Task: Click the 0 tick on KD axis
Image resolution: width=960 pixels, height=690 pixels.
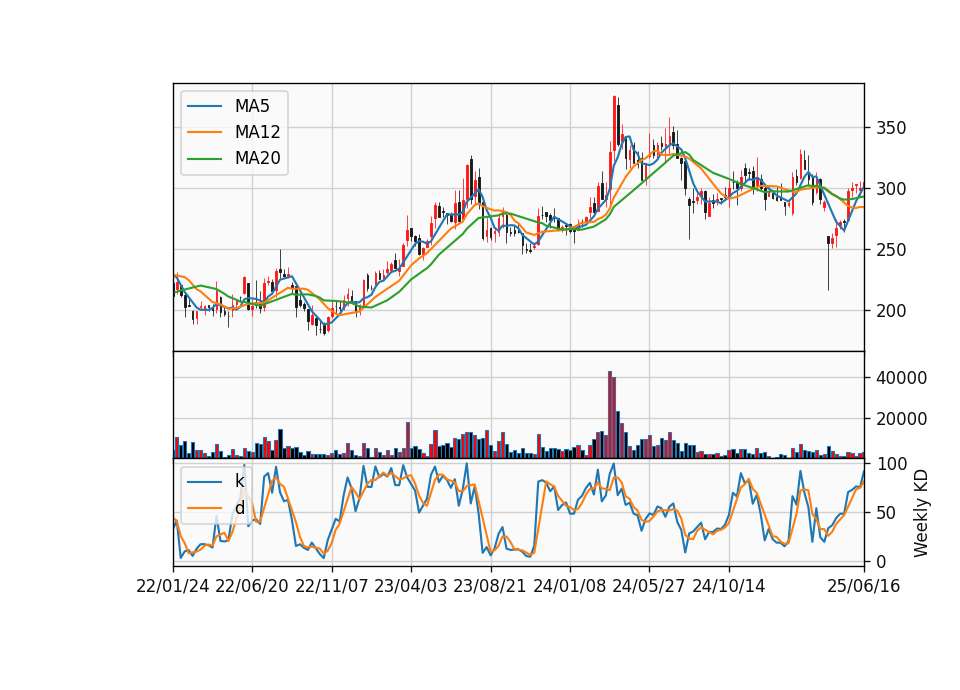Action: point(881,561)
